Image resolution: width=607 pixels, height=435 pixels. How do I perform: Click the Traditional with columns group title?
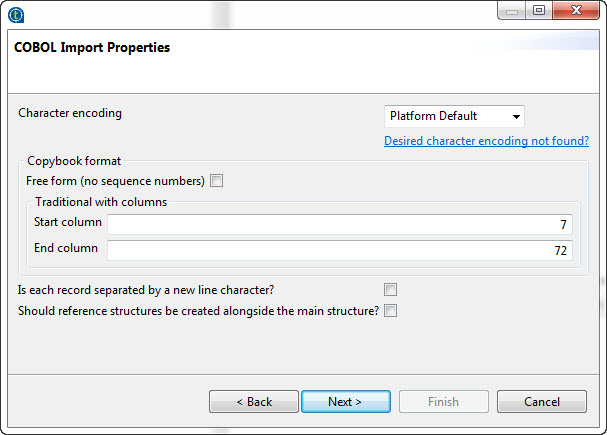[x=101, y=201]
